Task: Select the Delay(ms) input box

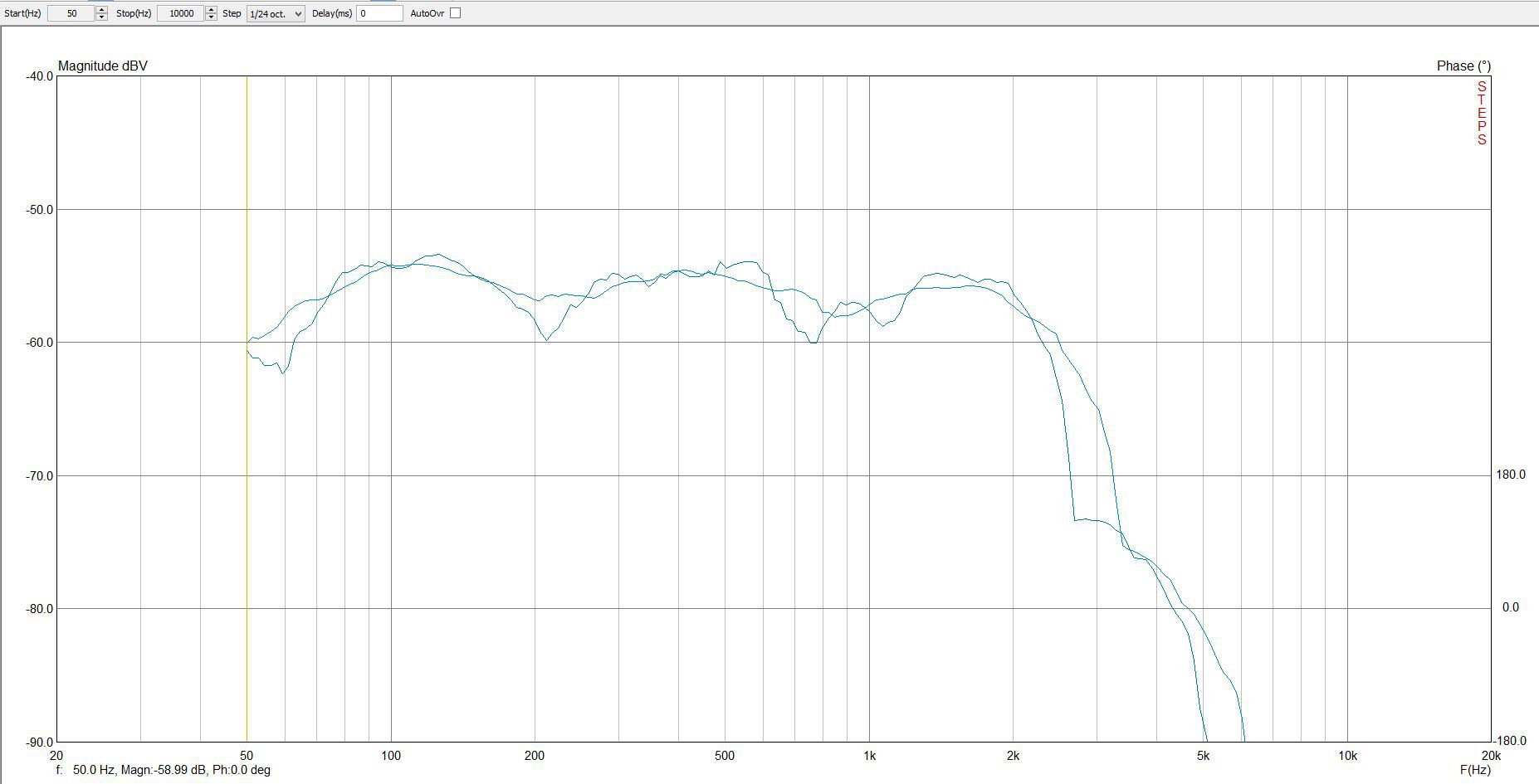Action: [379, 13]
